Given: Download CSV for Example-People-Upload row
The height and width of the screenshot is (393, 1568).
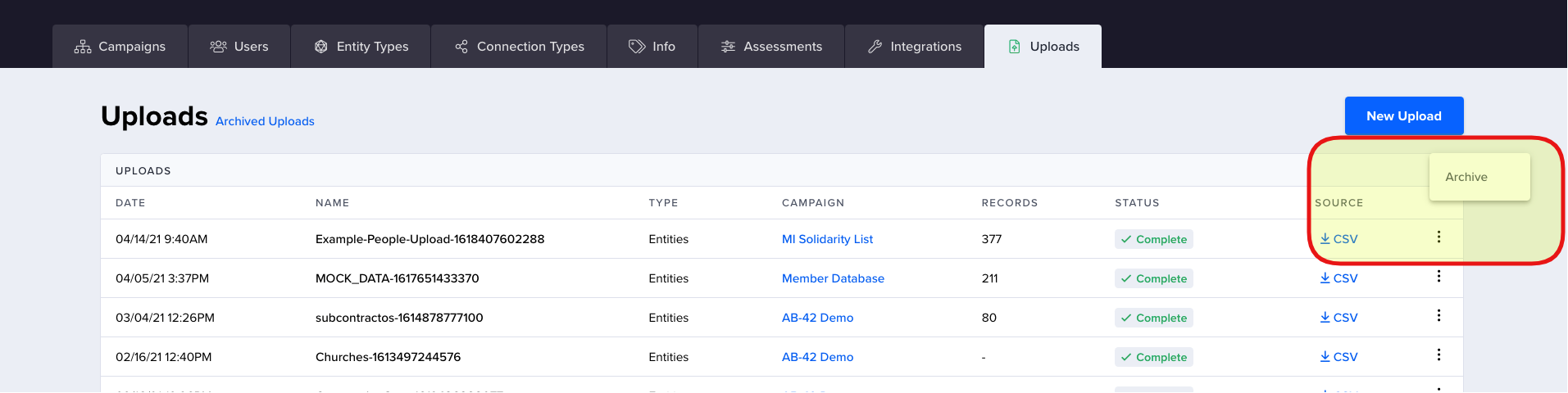Looking at the screenshot, I should pyautogui.click(x=1338, y=239).
